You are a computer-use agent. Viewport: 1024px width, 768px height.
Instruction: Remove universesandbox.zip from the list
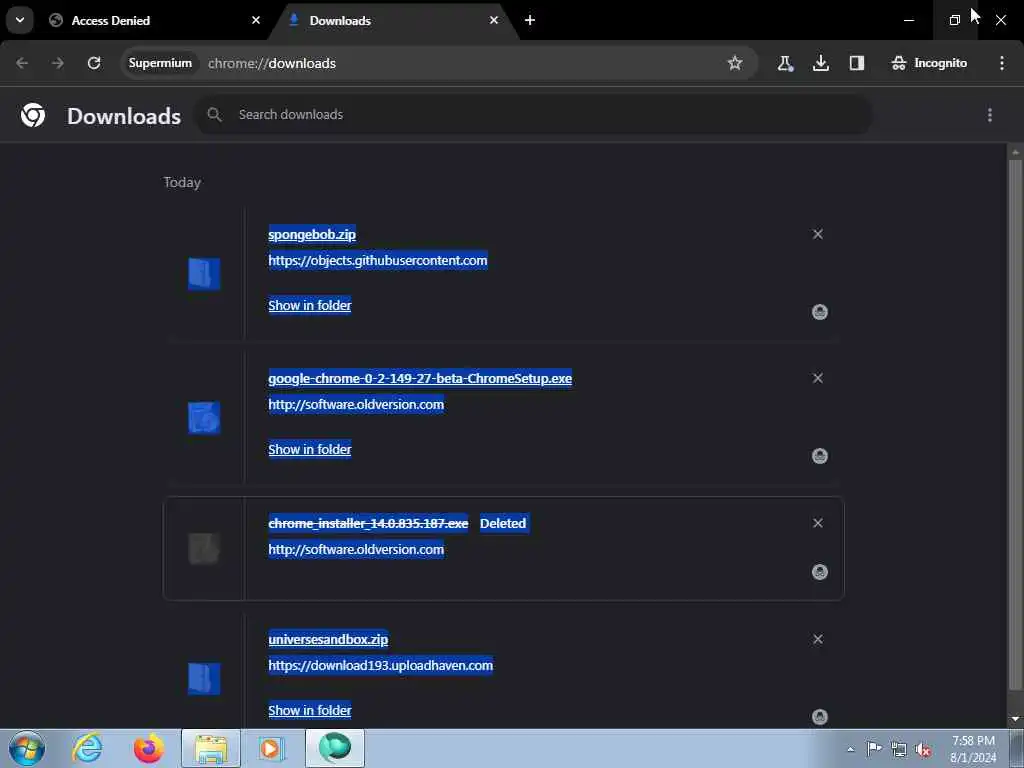pyautogui.click(x=818, y=639)
